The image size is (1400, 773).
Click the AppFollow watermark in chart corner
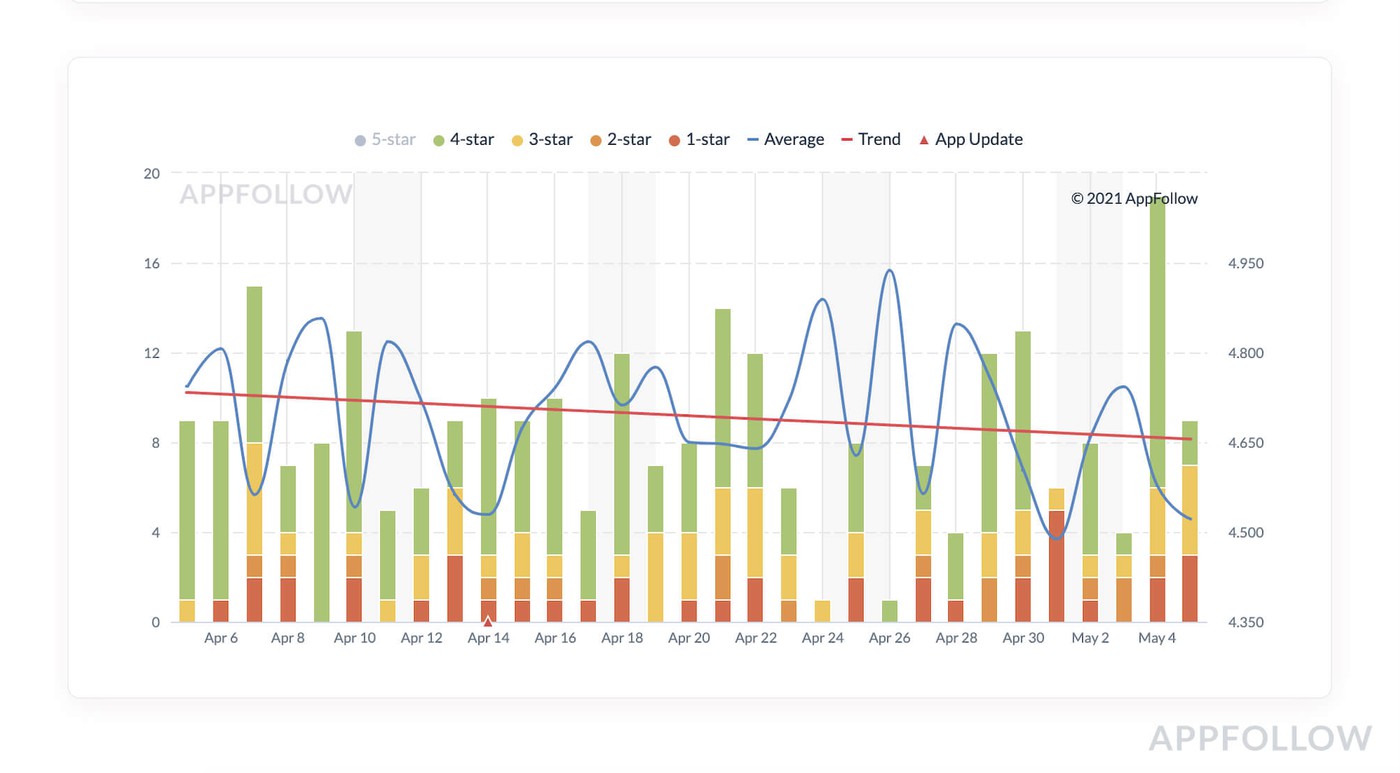[266, 194]
